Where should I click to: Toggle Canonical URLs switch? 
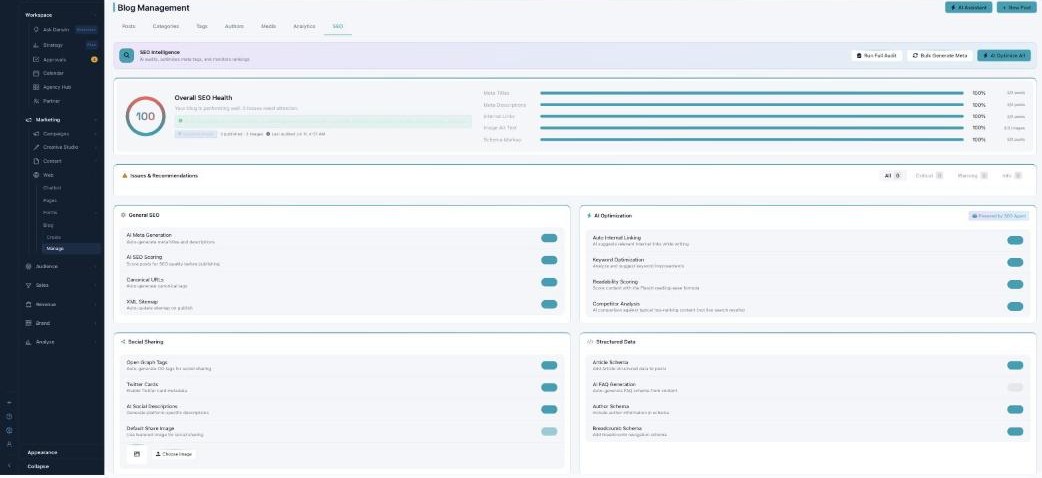tap(549, 282)
